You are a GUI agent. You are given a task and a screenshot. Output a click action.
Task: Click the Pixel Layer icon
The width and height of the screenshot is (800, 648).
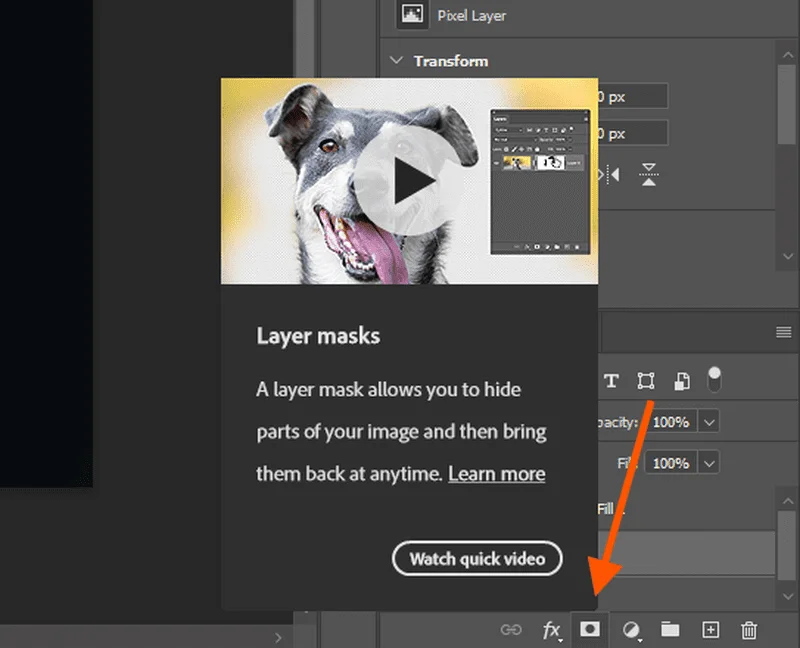click(x=412, y=14)
